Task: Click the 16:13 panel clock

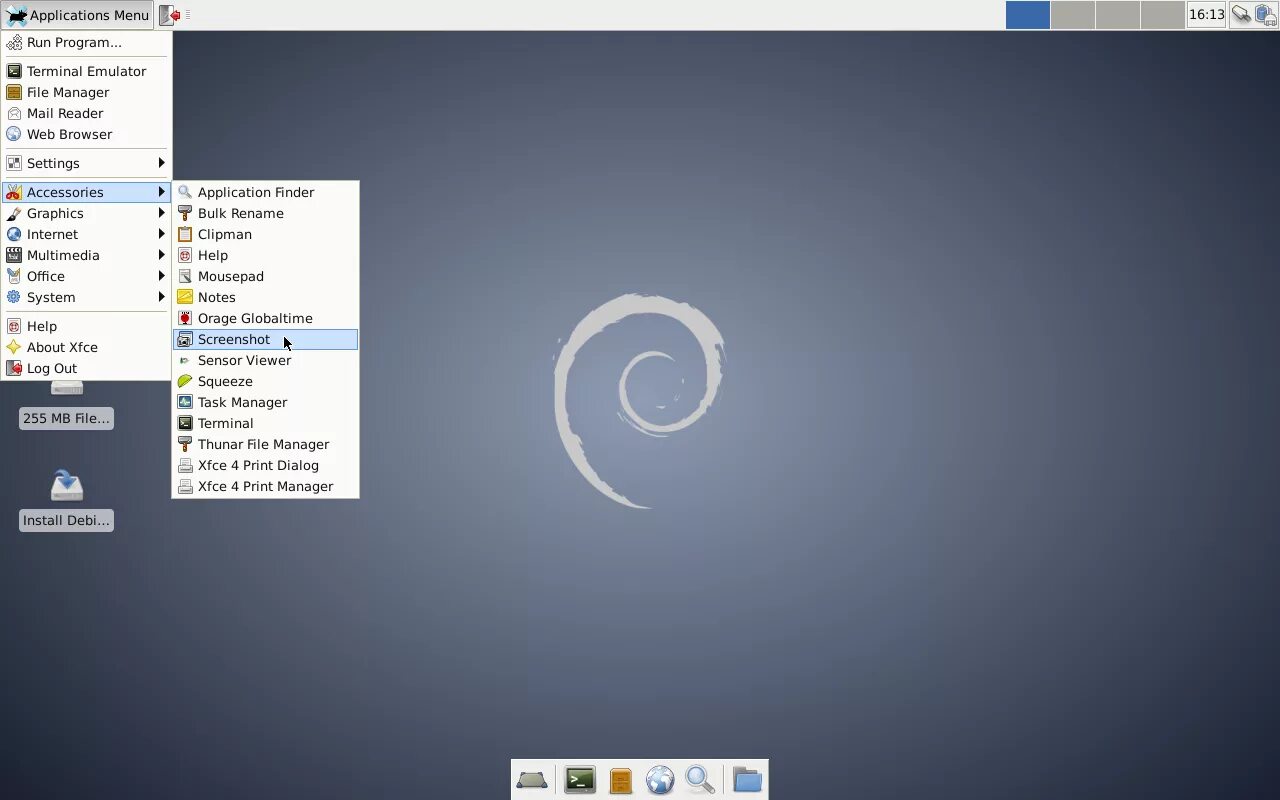Action: coord(1206,15)
